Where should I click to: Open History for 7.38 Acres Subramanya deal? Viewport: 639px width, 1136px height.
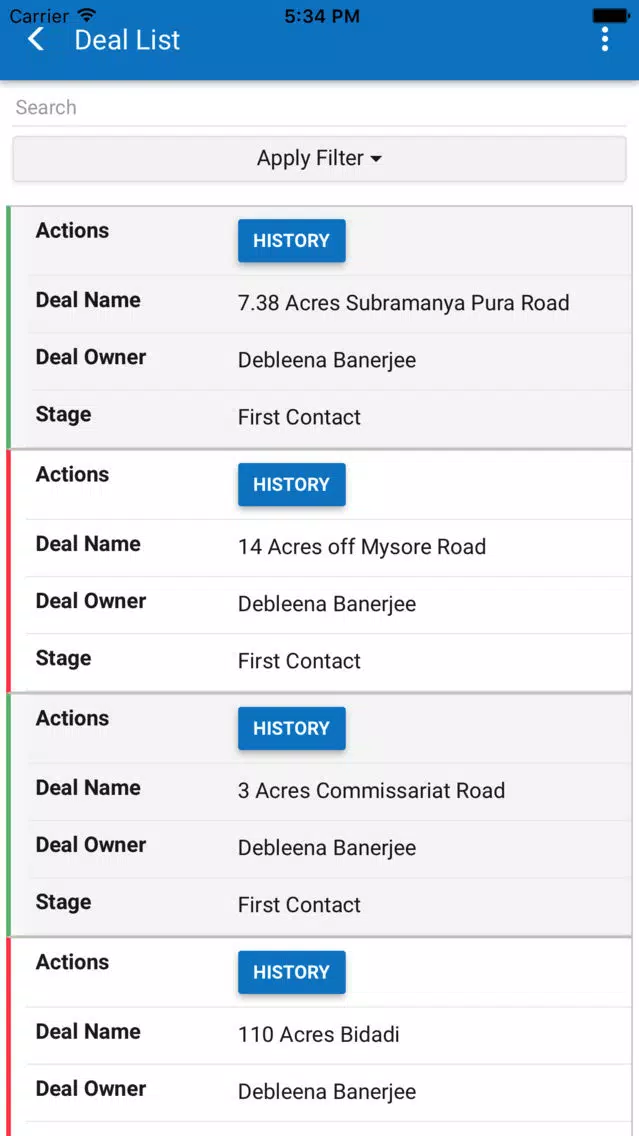[x=292, y=241]
